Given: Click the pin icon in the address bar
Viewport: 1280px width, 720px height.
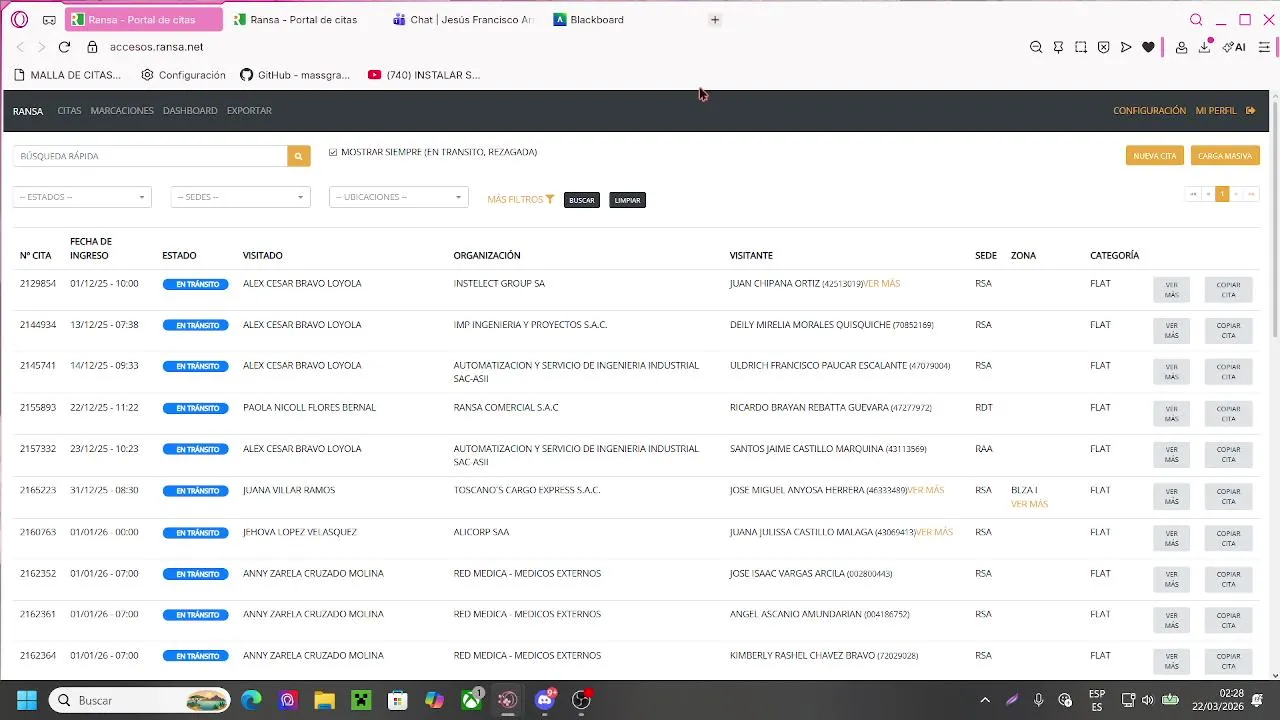Looking at the screenshot, I should click(1058, 47).
